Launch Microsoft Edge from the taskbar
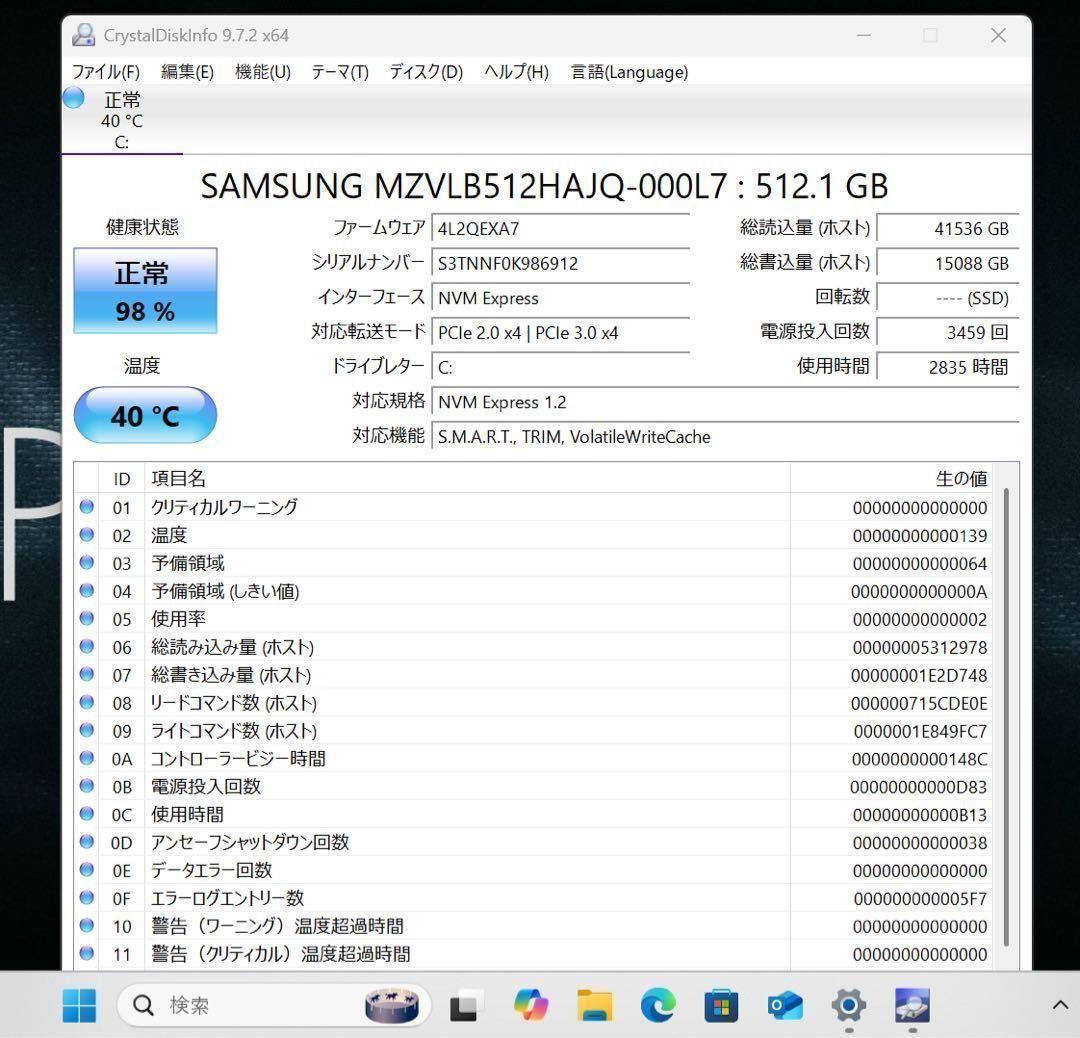 coord(657,1005)
